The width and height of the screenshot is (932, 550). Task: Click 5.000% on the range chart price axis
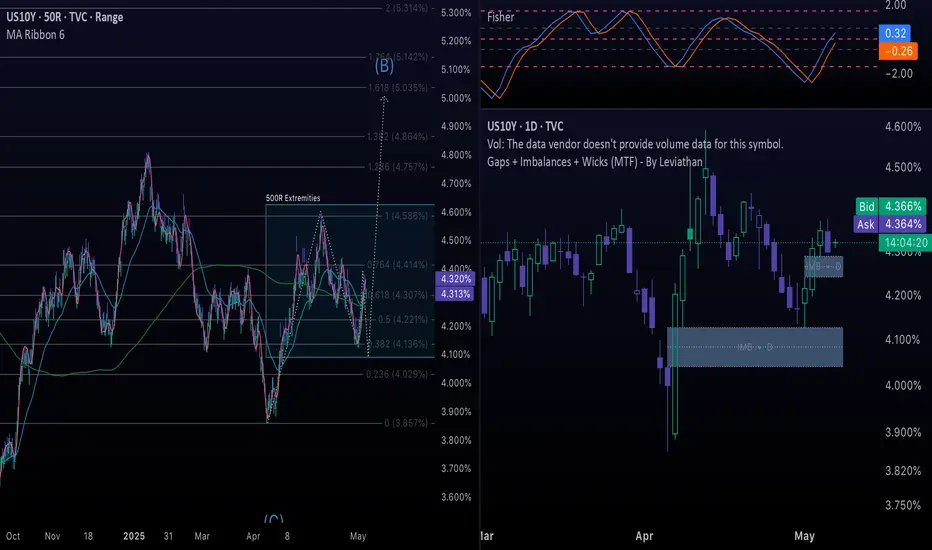(456, 98)
